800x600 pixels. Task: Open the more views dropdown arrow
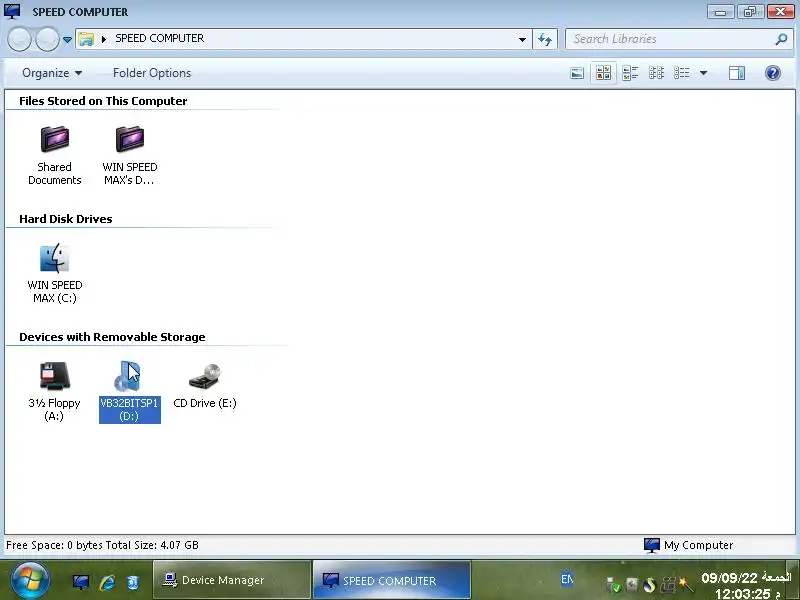point(703,73)
